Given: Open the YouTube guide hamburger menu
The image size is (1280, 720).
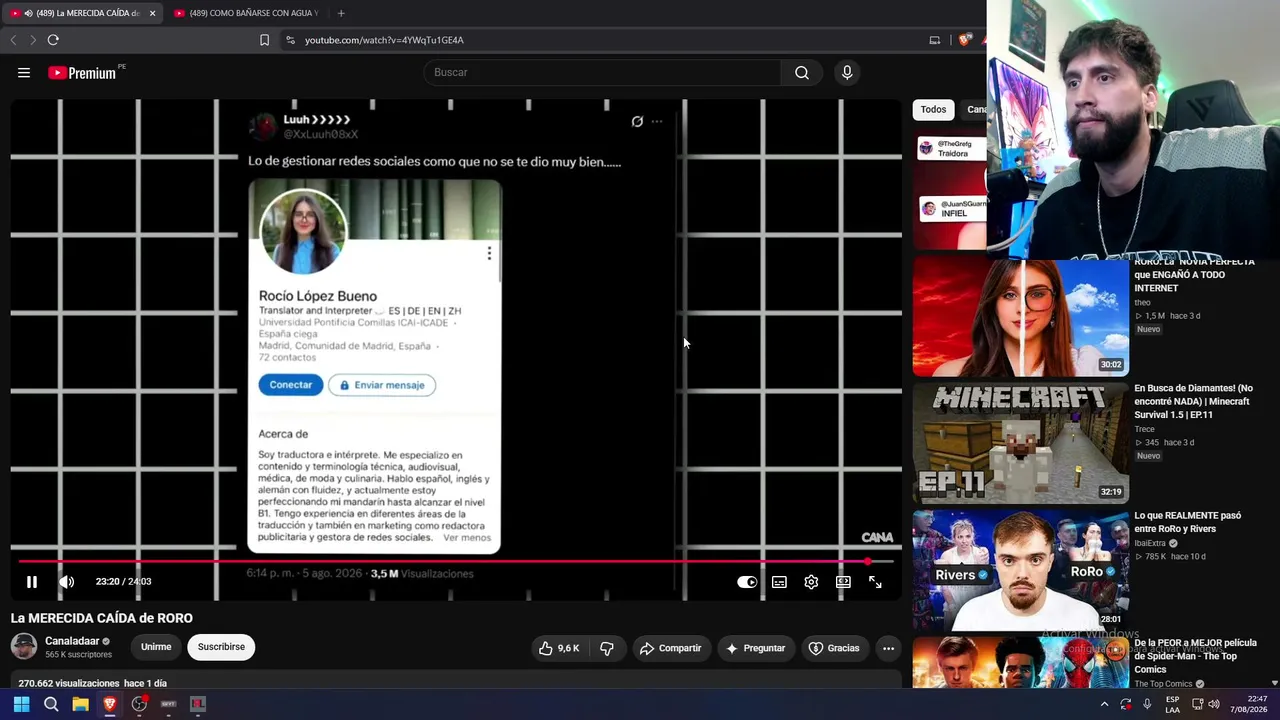Looking at the screenshot, I should 24,72.
